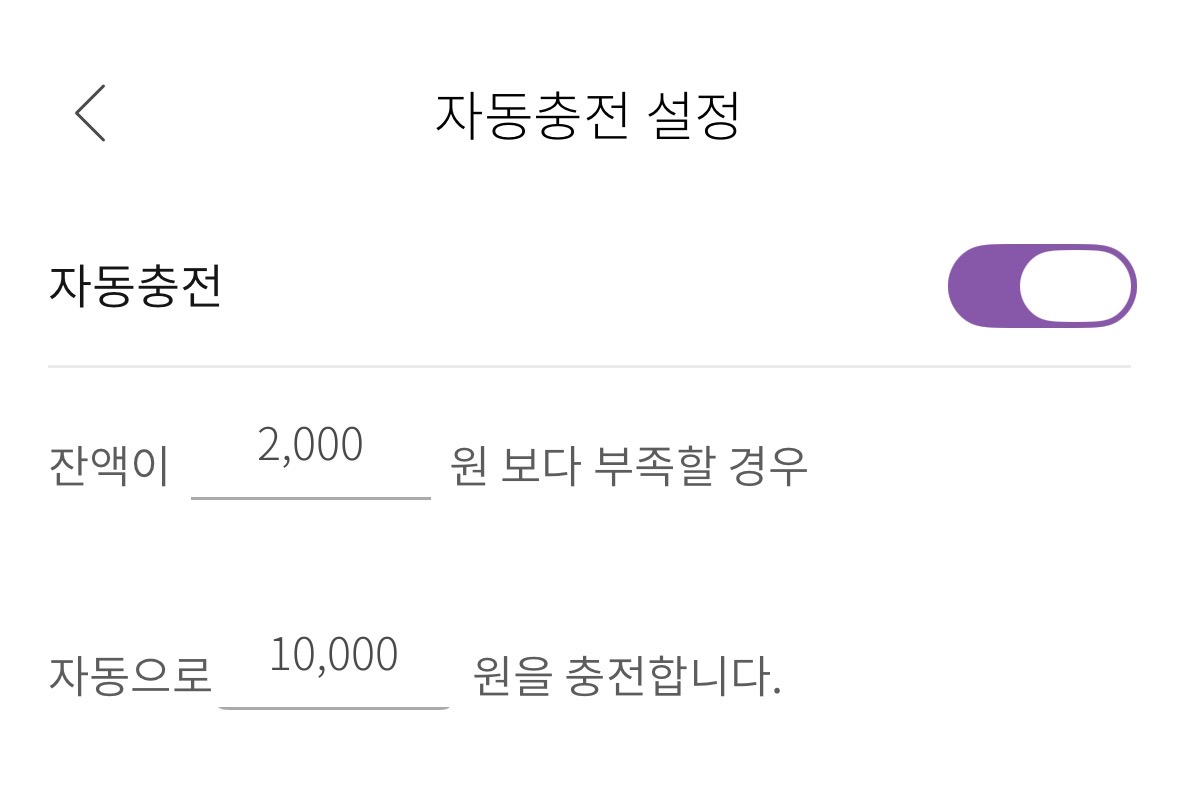Tap the back arrow icon
Image resolution: width=1179 pixels, height=811 pixels.
(90, 114)
